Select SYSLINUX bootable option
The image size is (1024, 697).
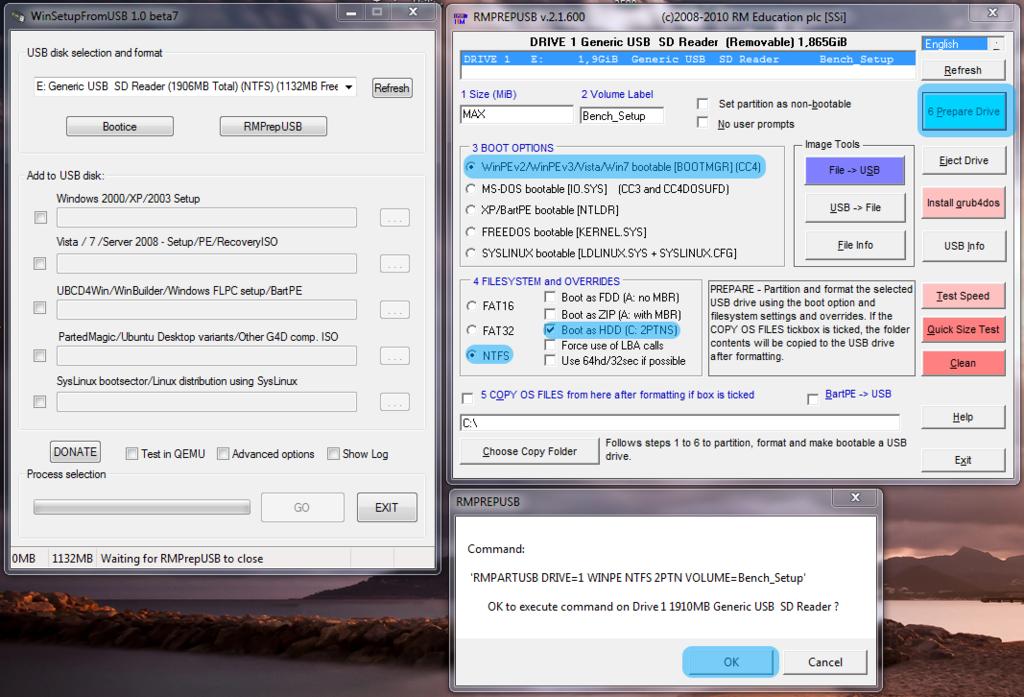pyautogui.click(x=471, y=253)
